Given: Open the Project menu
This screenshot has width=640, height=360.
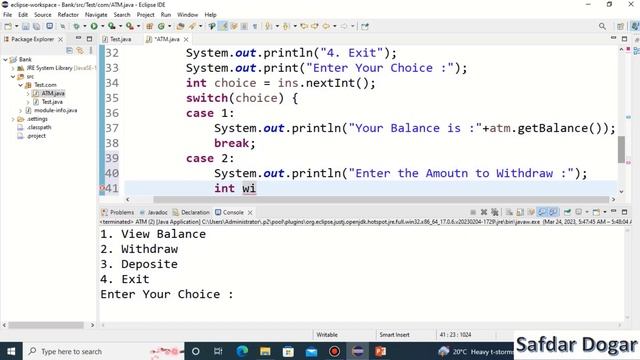Looking at the screenshot, I should click(145, 15).
